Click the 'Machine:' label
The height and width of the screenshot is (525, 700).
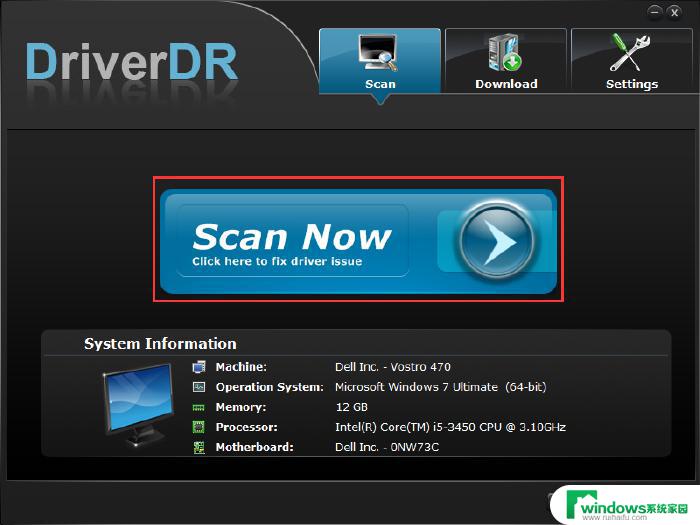coord(241,367)
